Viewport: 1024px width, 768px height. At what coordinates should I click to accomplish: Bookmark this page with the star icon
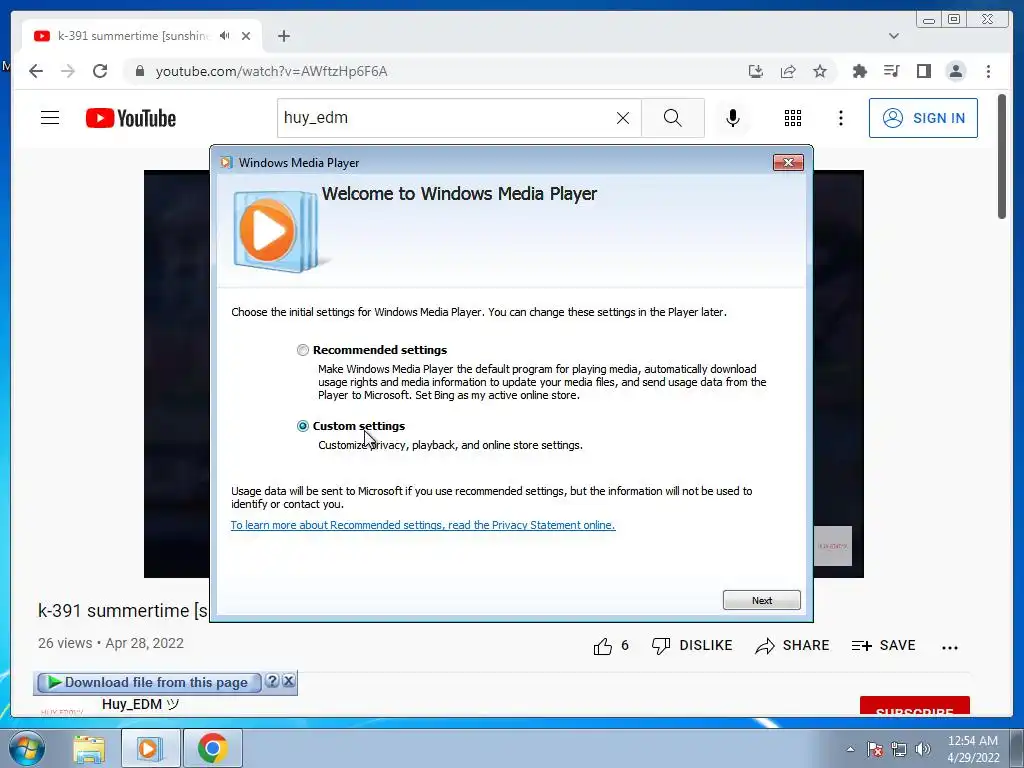pos(820,71)
